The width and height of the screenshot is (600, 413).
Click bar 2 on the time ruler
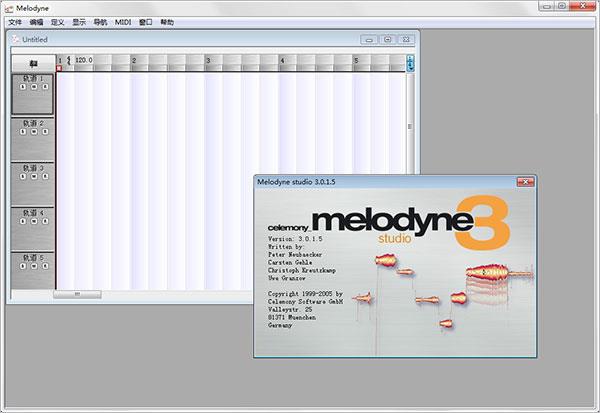point(134,60)
